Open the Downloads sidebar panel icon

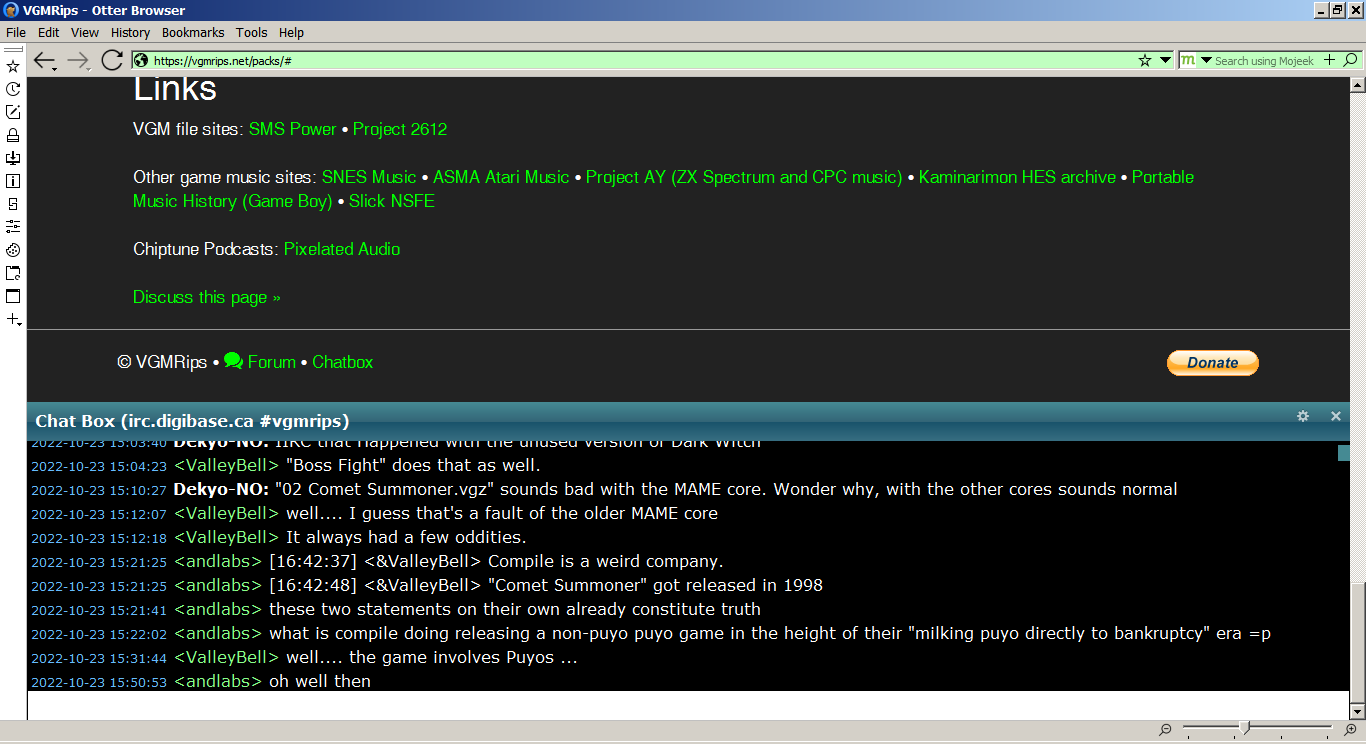[13, 158]
